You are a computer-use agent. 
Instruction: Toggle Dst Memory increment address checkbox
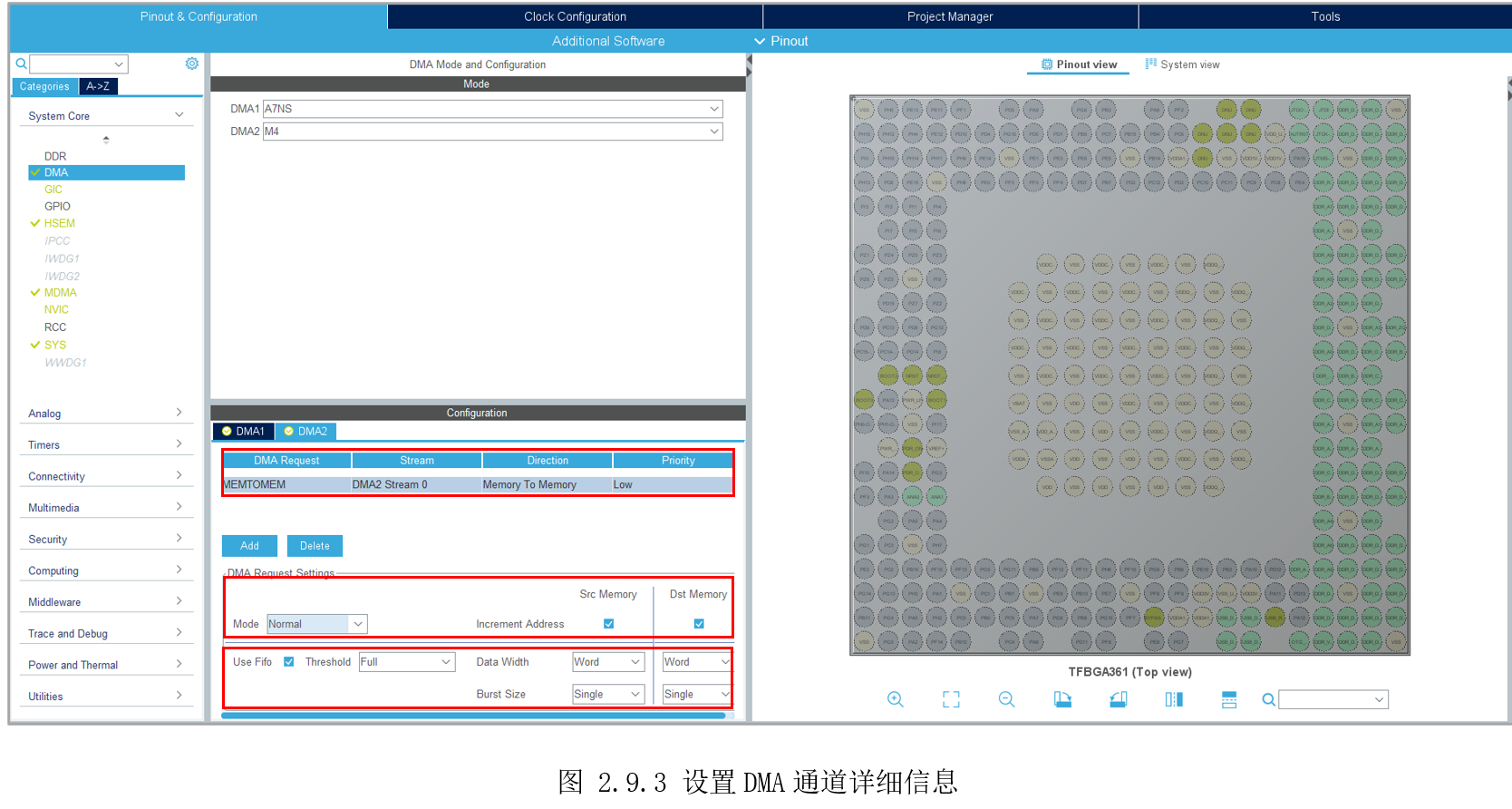pos(699,624)
